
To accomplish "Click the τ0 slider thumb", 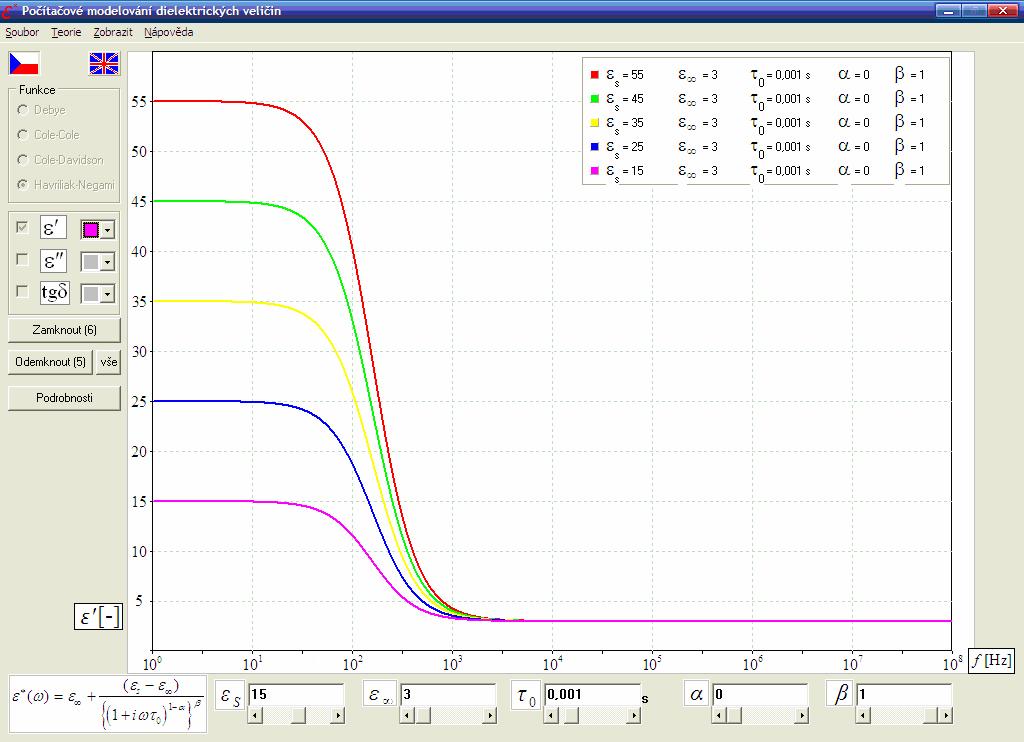I will [572, 716].
